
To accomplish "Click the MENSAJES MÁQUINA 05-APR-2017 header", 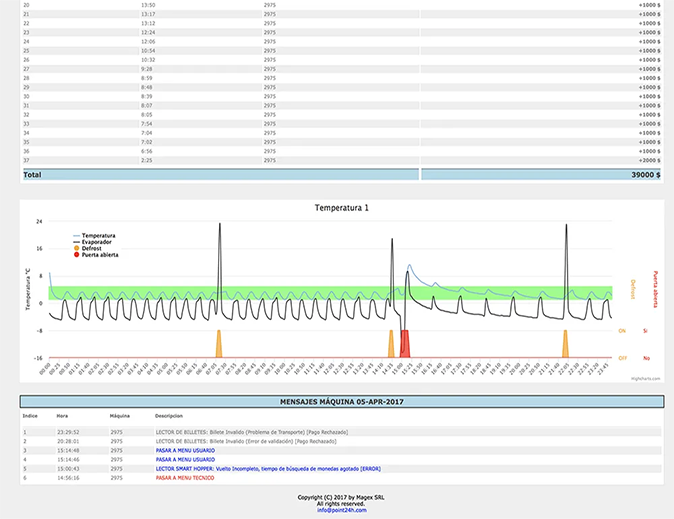I will pos(341,402).
